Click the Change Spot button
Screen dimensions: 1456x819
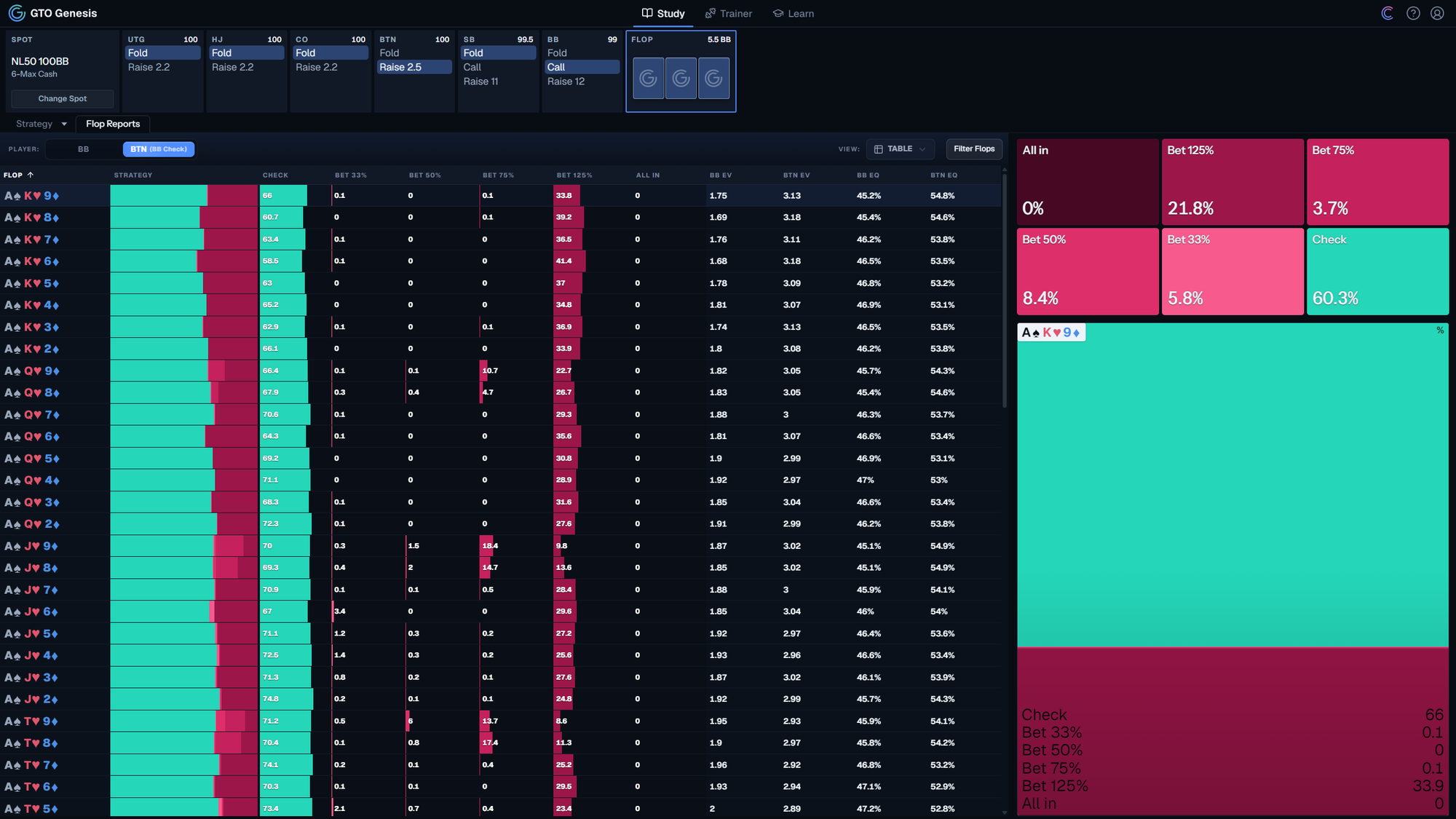pos(63,98)
